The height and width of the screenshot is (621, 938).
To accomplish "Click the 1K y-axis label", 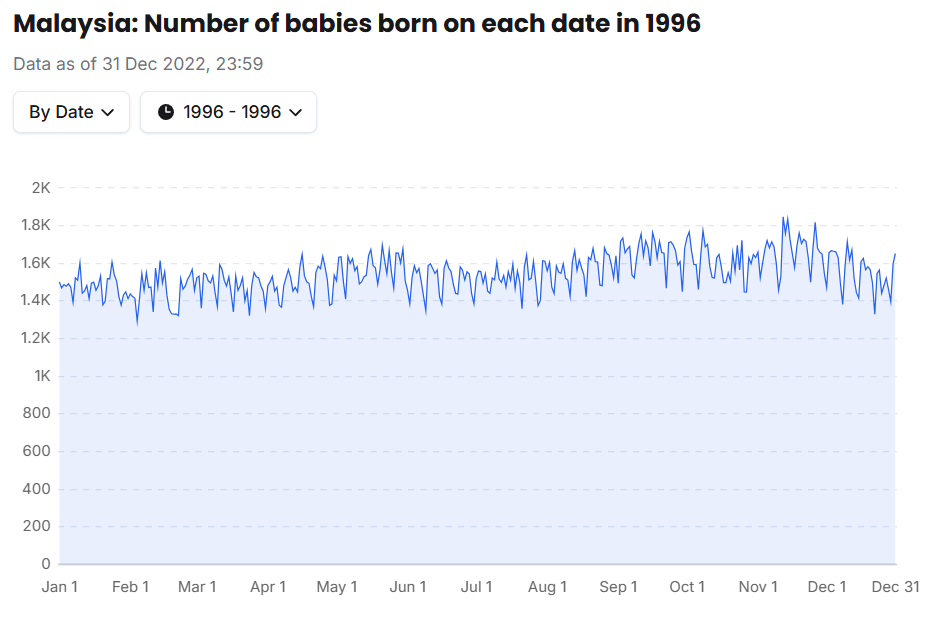I will [x=41, y=376].
